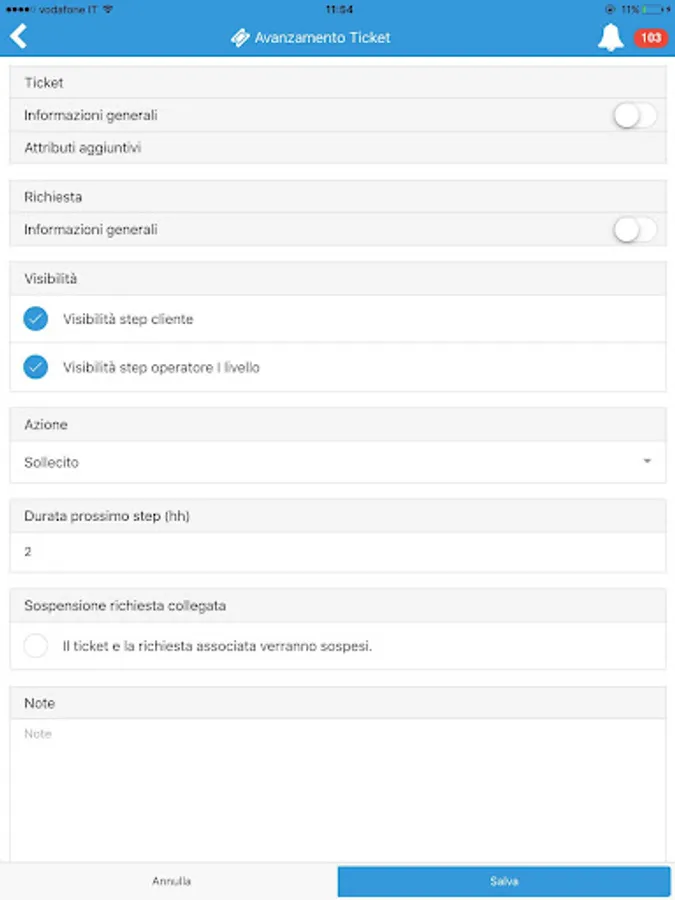The image size is (675, 900).
Task: Focus the Note text area
Action: coord(337,790)
